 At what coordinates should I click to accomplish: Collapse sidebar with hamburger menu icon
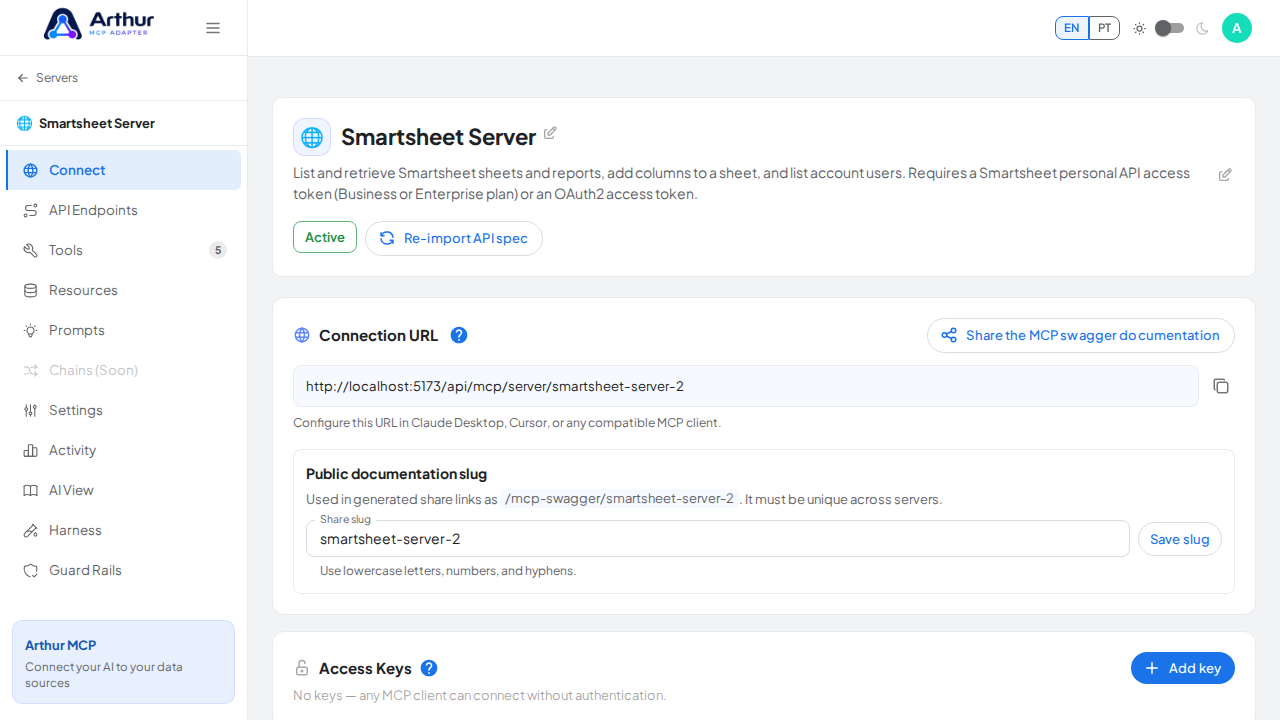213,28
